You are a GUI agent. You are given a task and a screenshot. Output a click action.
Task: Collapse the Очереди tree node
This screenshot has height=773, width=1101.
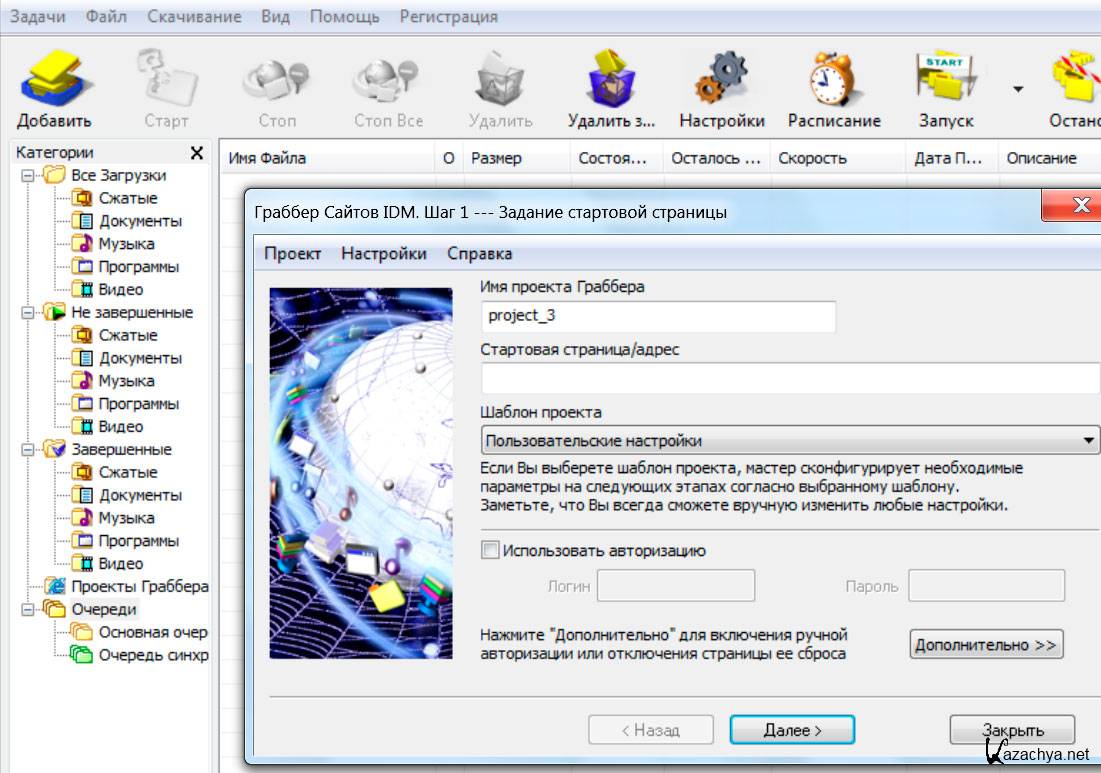click(26, 610)
